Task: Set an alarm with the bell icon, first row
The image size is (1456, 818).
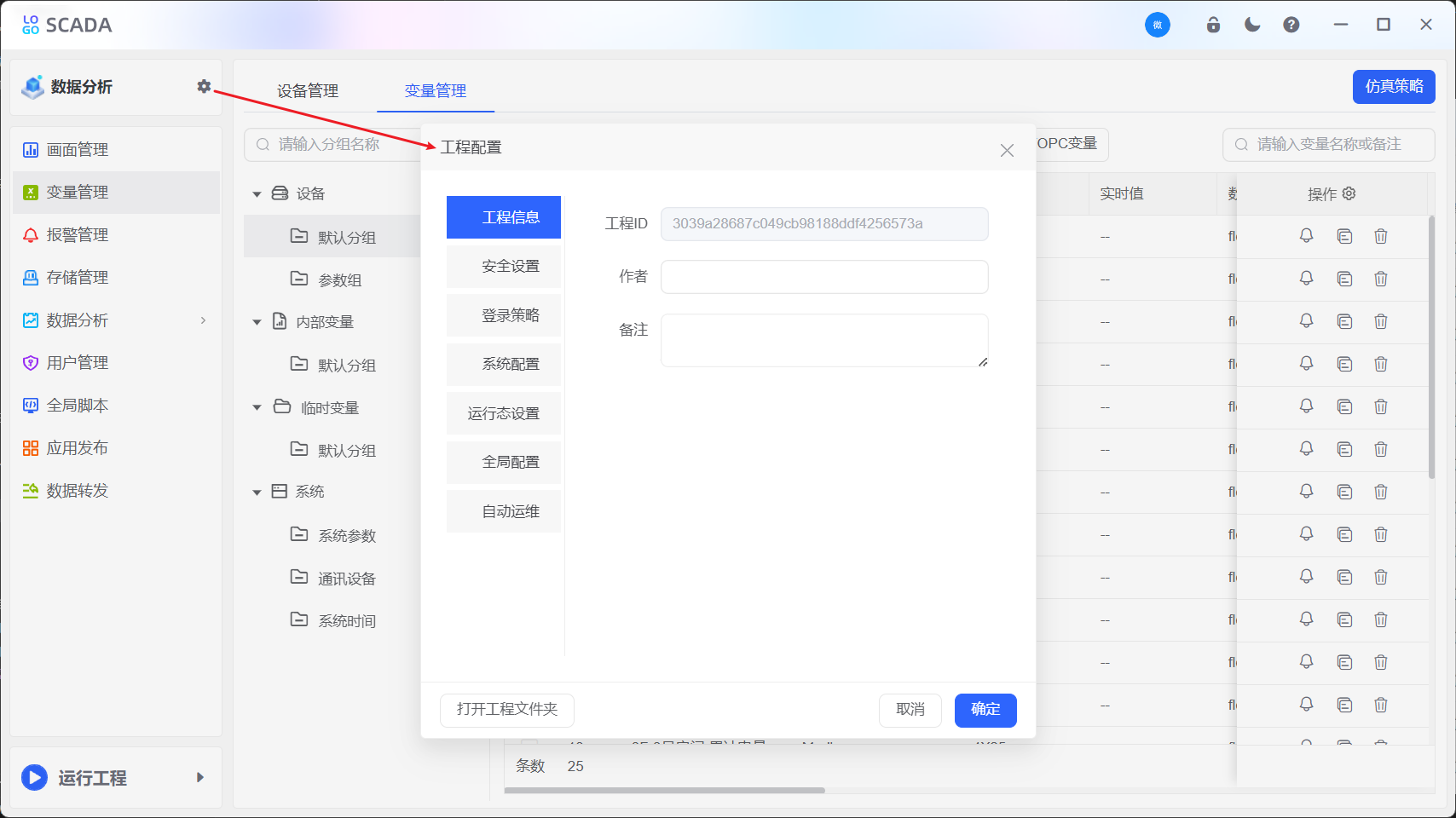Action: coord(1306,236)
